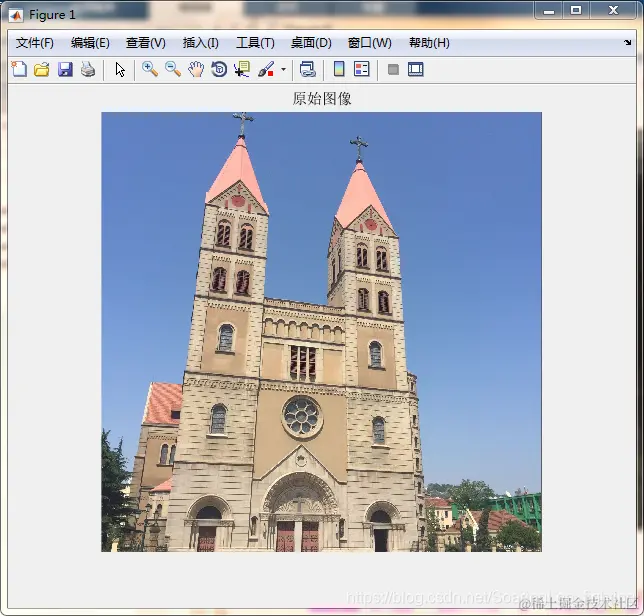This screenshot has width=644, height=616.
Task: Select the Brush data tool
Action: tap(266, 69)
